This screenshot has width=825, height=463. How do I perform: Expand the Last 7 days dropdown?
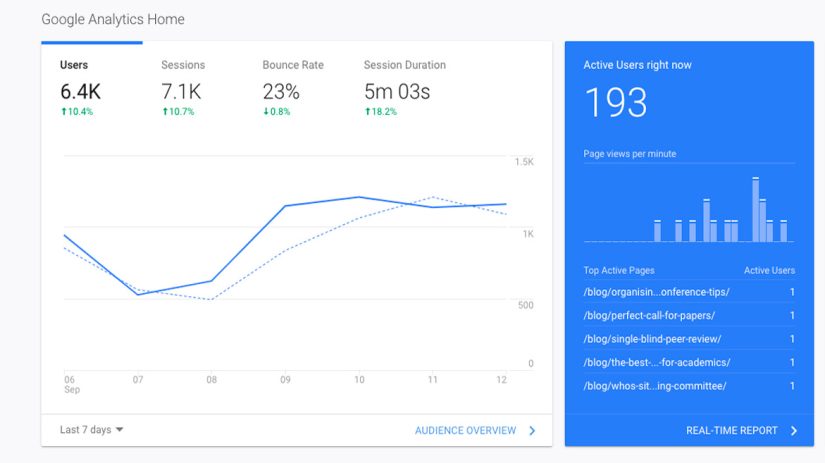click(91, 430)
